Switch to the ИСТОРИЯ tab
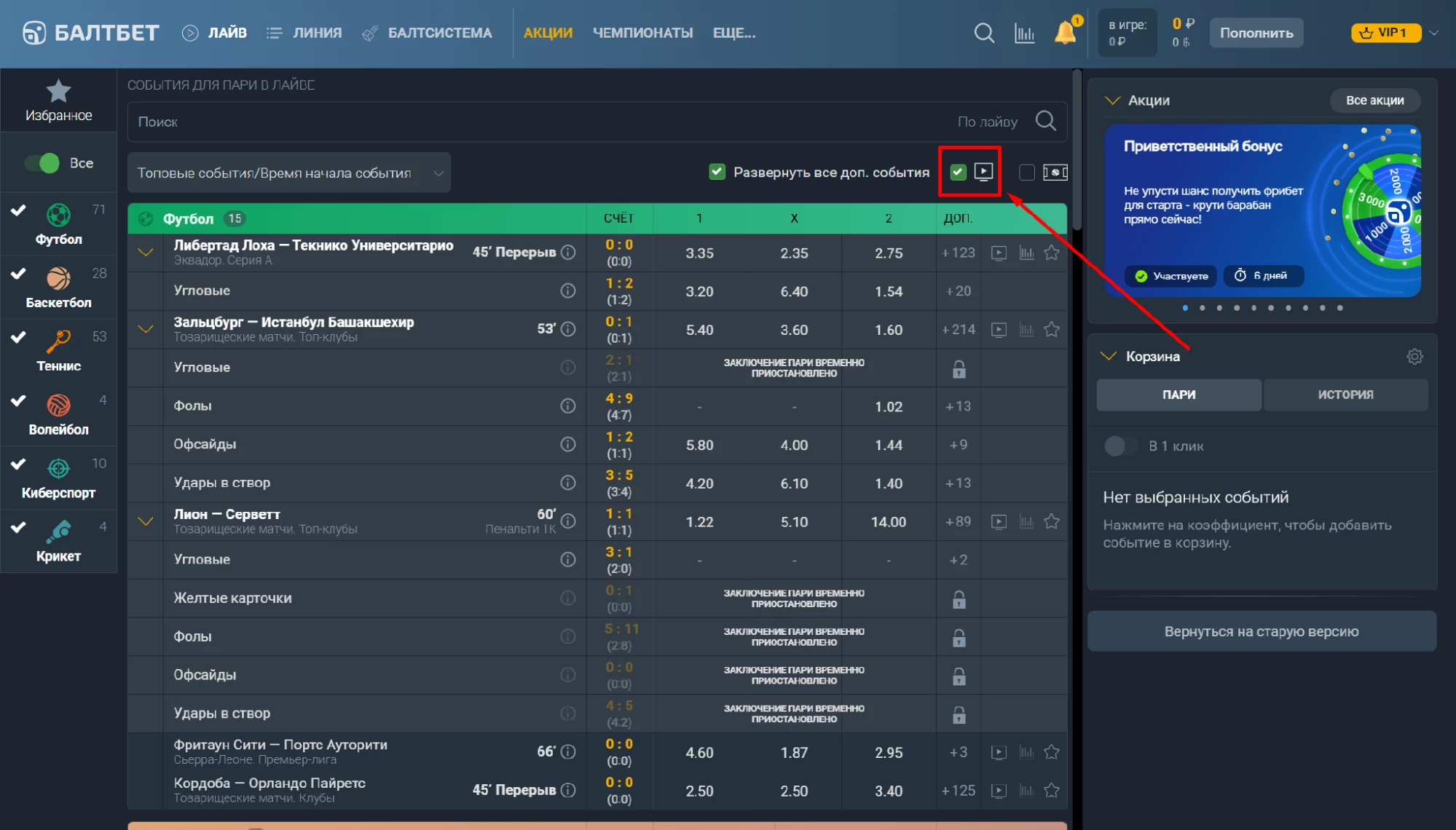Screen dimensions: 1456x830 1345,395
